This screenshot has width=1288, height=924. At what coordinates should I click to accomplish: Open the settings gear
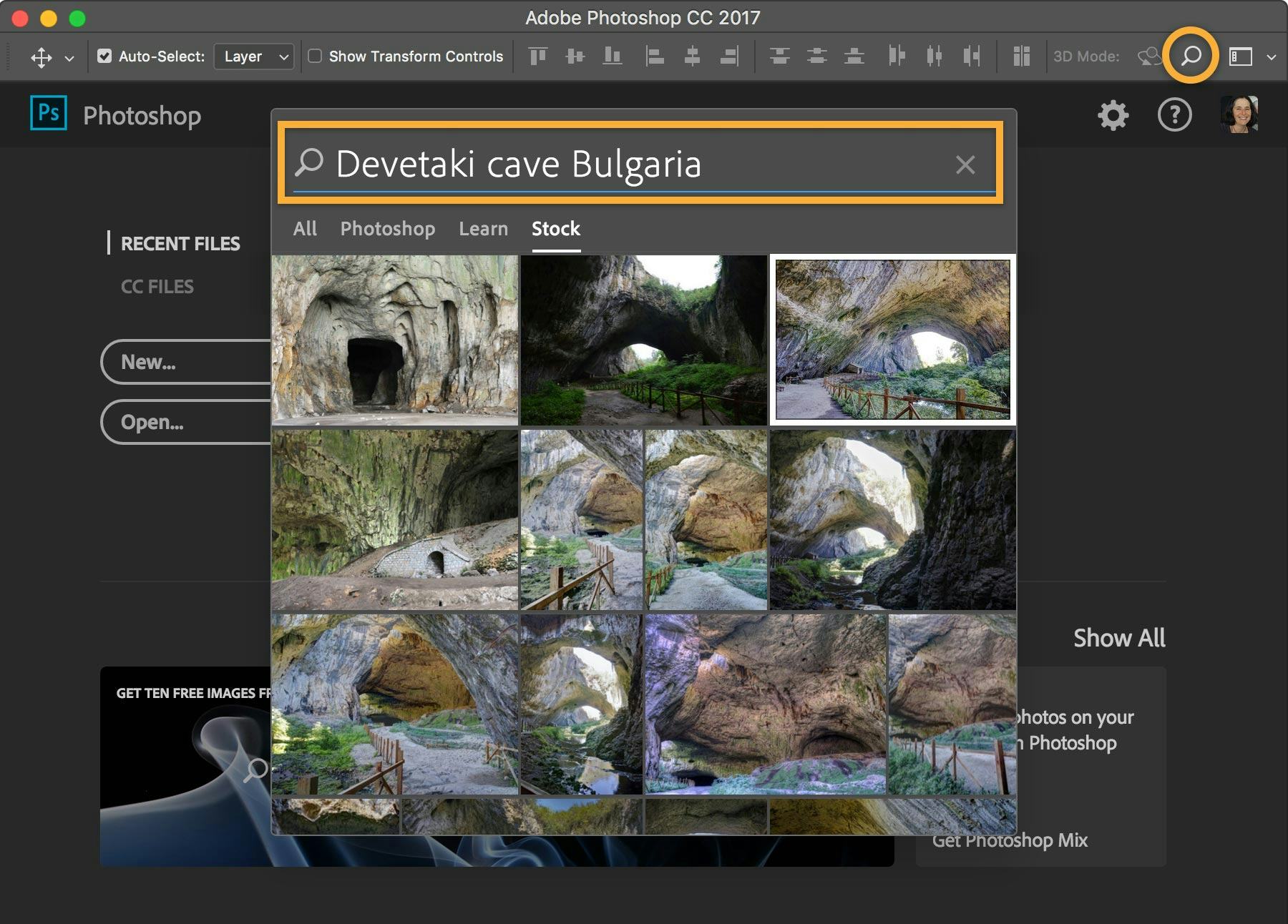click(x=1113, y=114)
